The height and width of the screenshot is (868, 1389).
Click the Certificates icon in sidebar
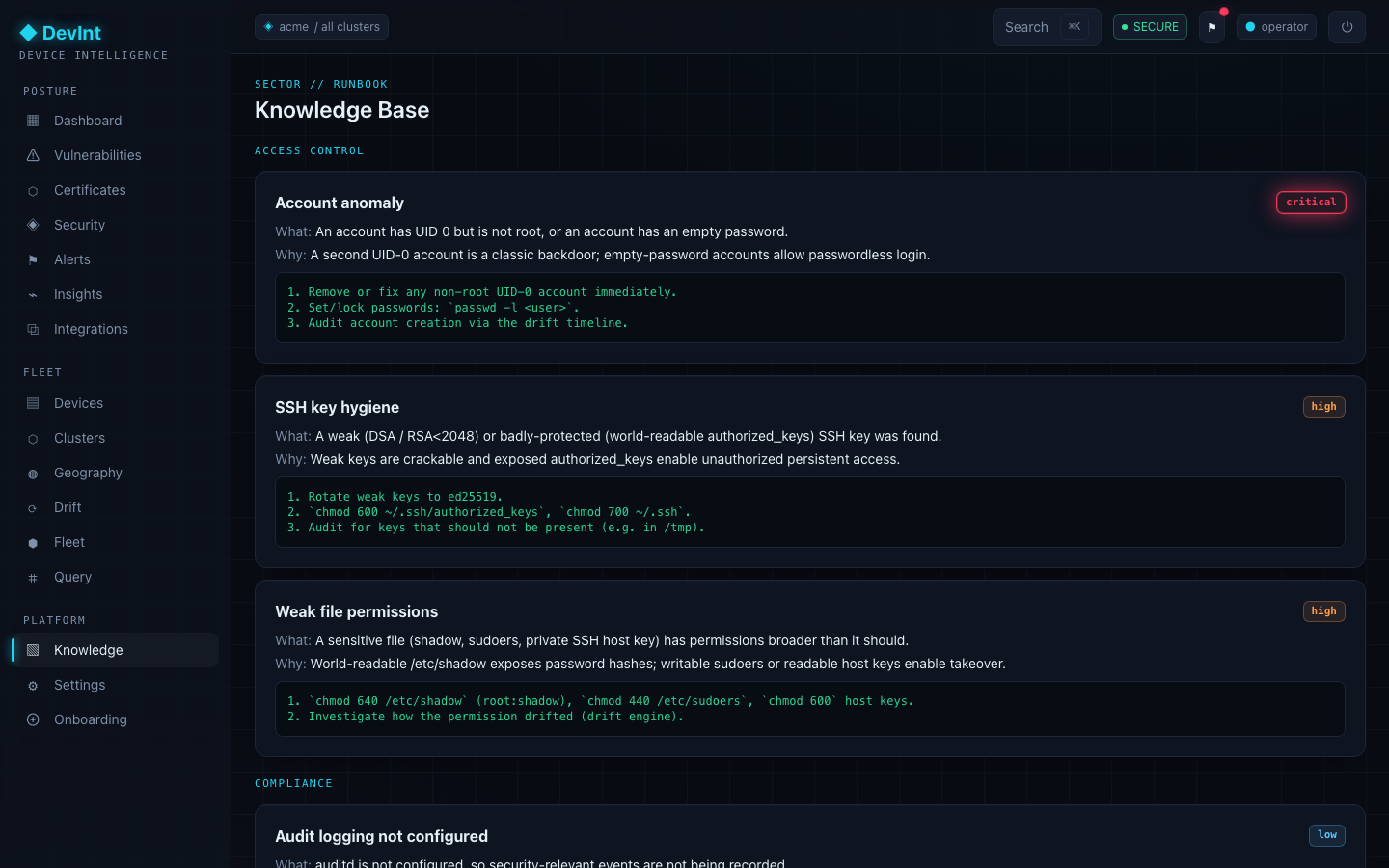[x=33, y=190]
